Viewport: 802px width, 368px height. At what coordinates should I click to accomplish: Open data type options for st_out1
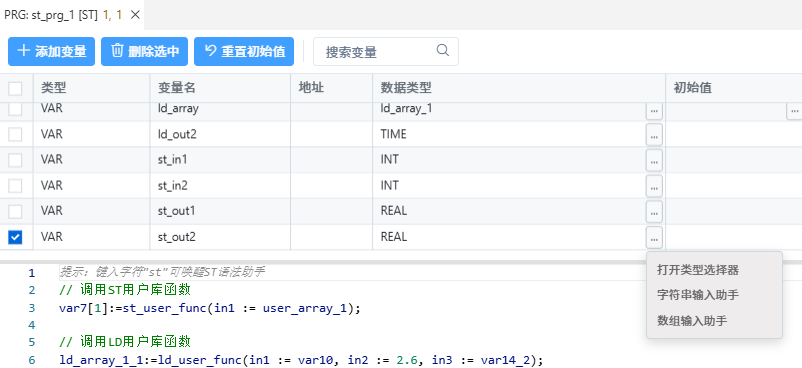coord(654,212)
